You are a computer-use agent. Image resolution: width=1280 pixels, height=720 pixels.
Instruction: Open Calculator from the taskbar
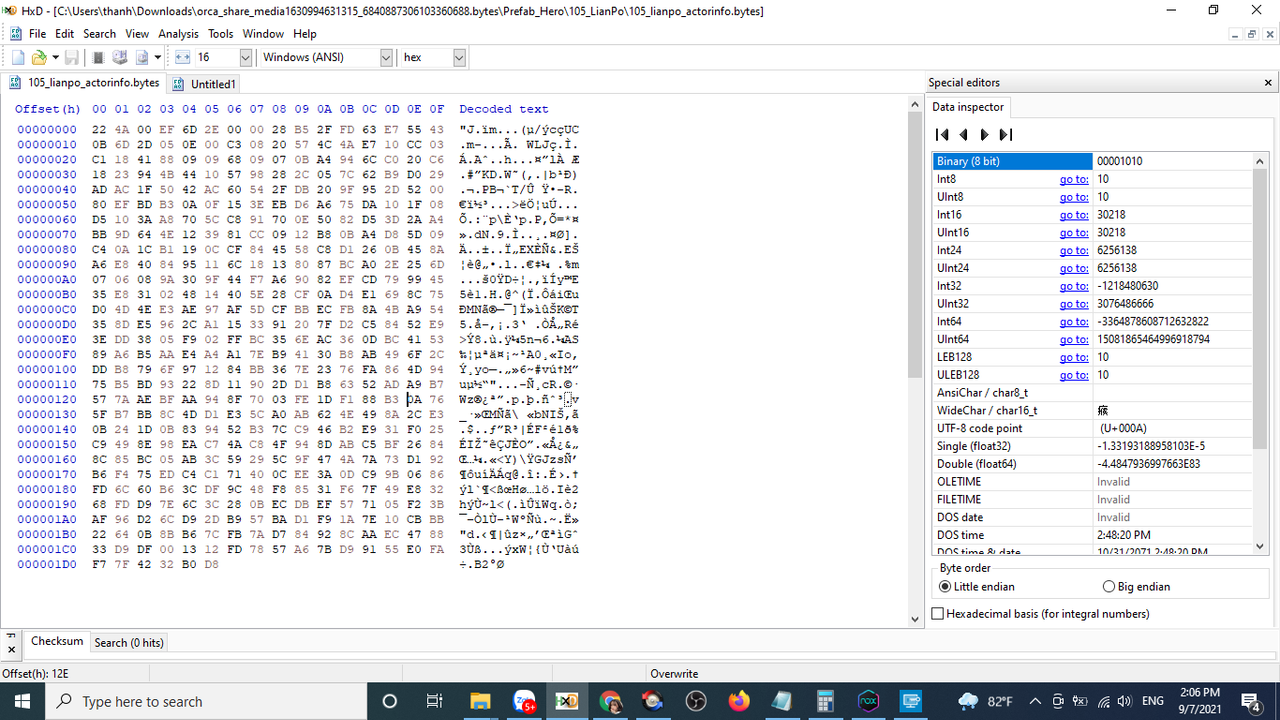[825, 701]
